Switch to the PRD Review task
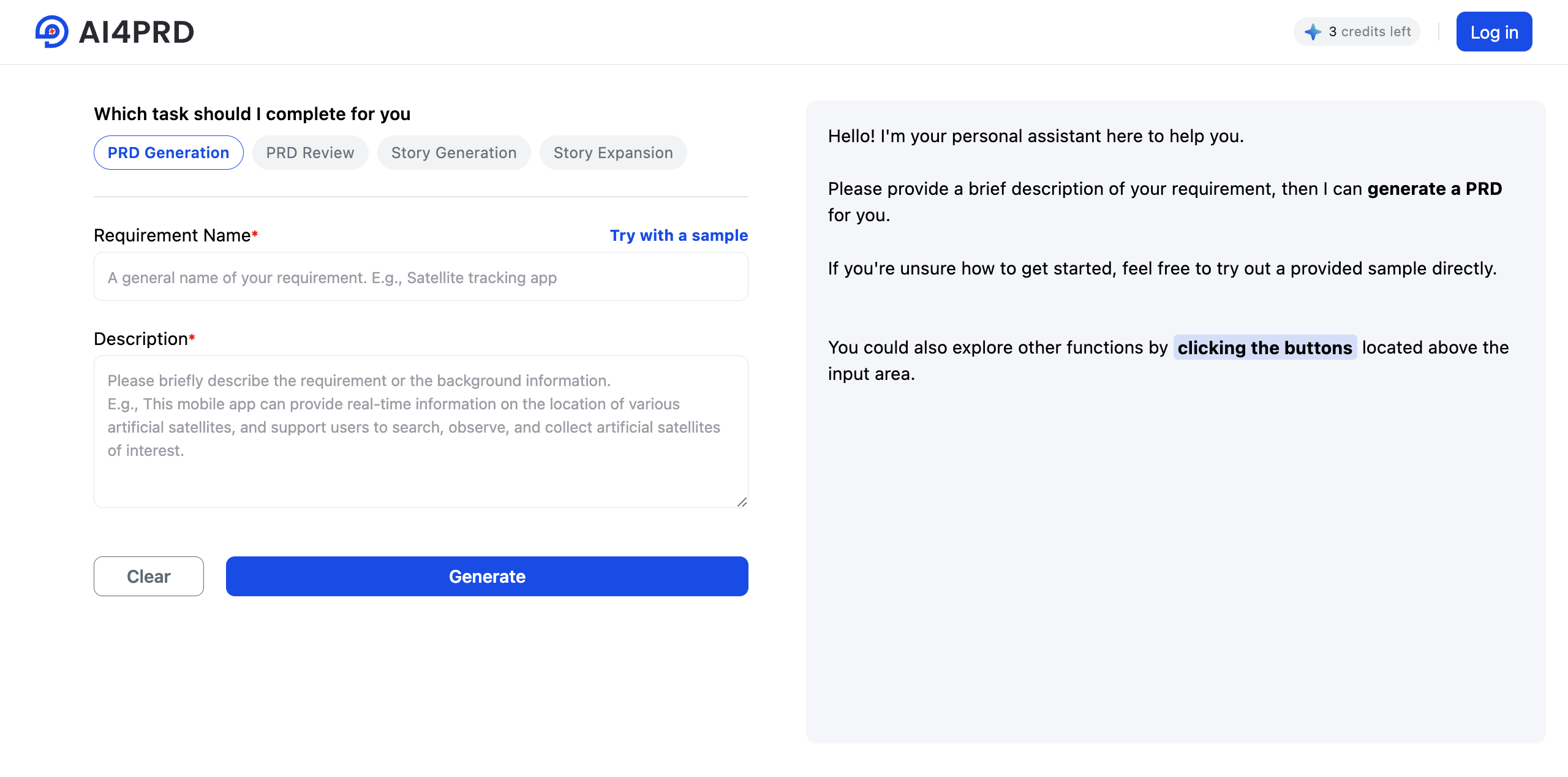 pos(310,153)
